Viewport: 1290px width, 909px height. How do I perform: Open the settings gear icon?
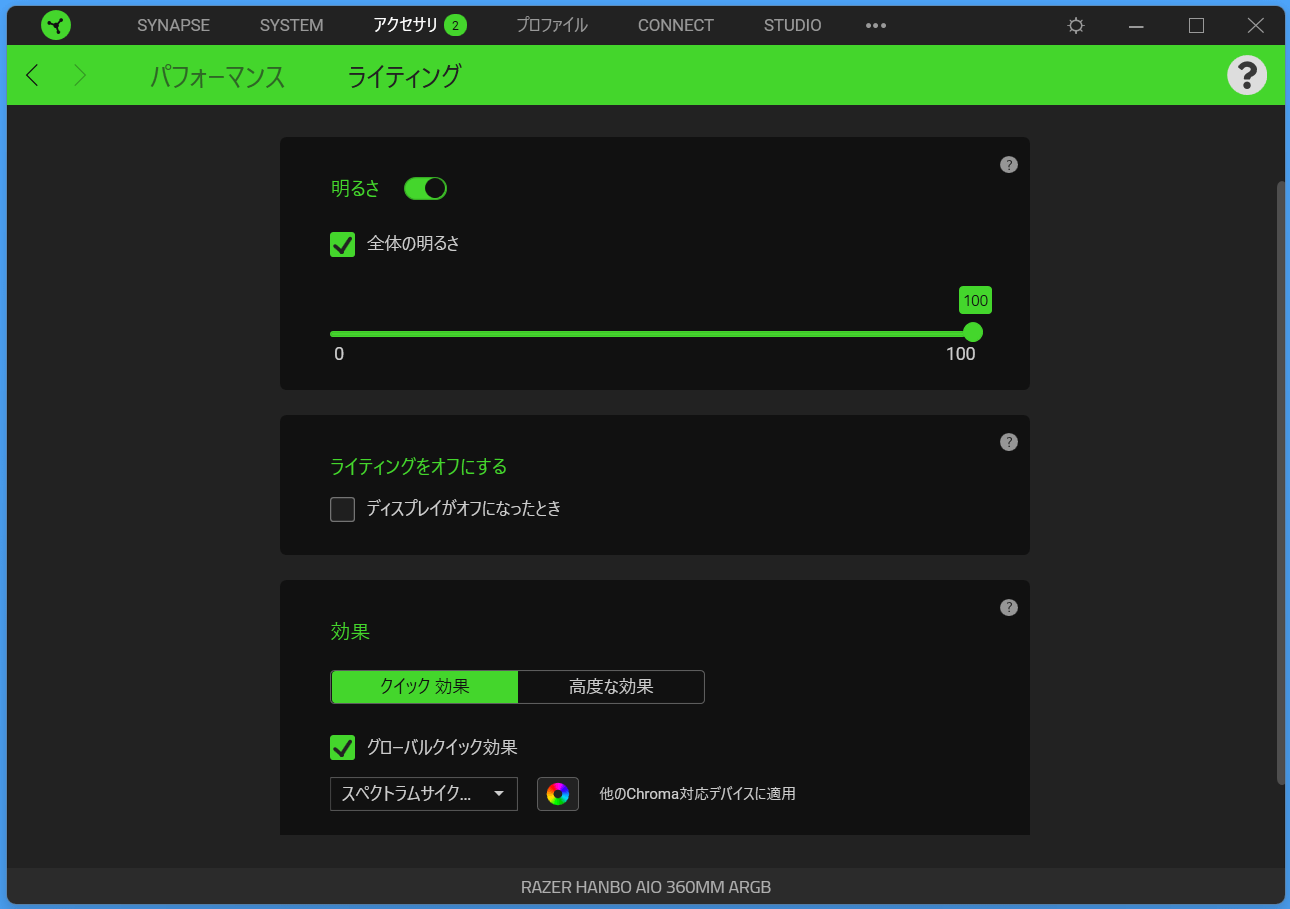tap(1076, 26)
